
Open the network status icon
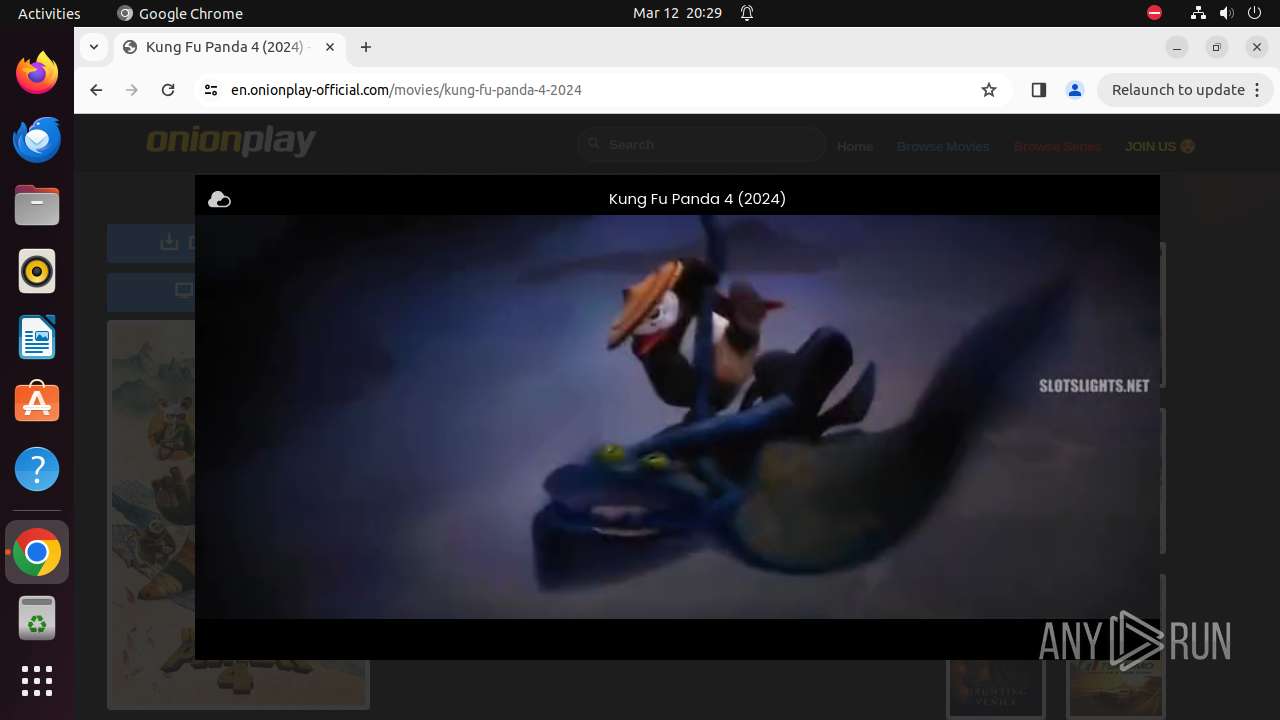click(x=1198, y=13)
